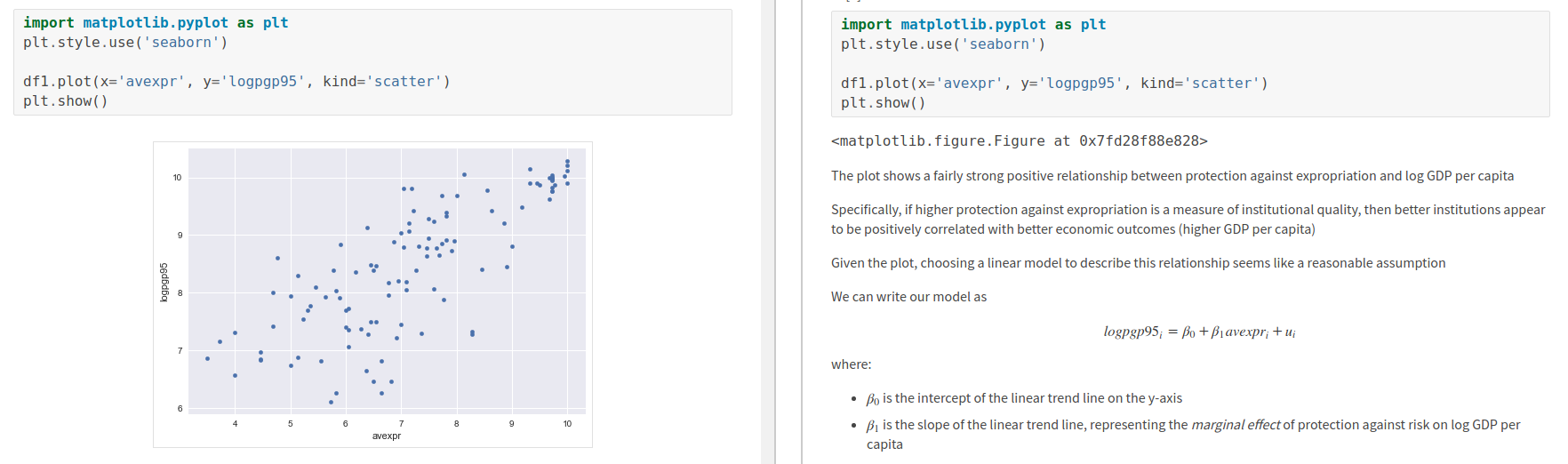
Task: Click x-axis tick label '10' on the scatter plot
Action: click(567, 424)
